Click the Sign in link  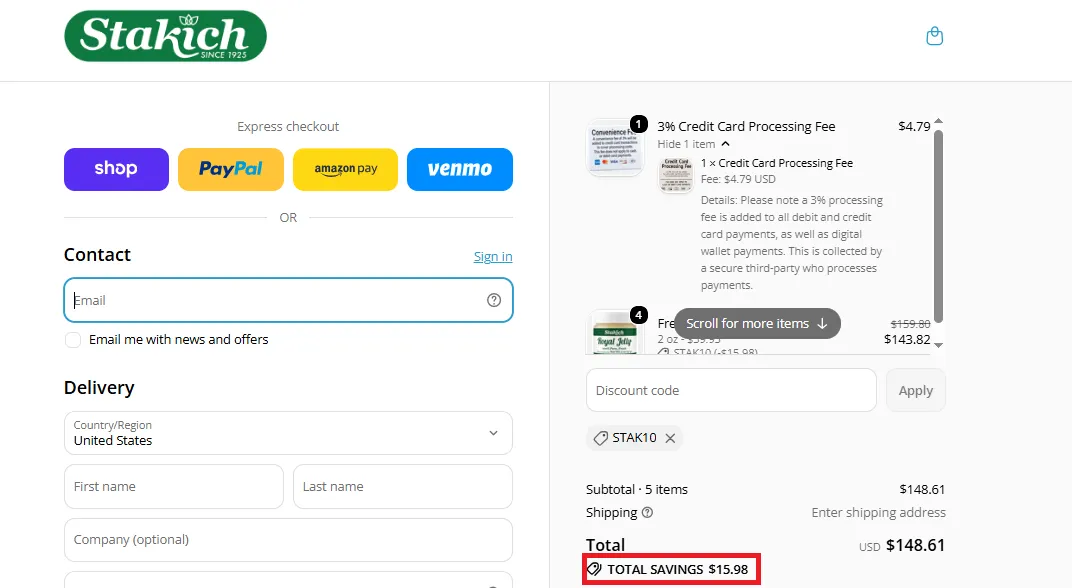(493, 256)
